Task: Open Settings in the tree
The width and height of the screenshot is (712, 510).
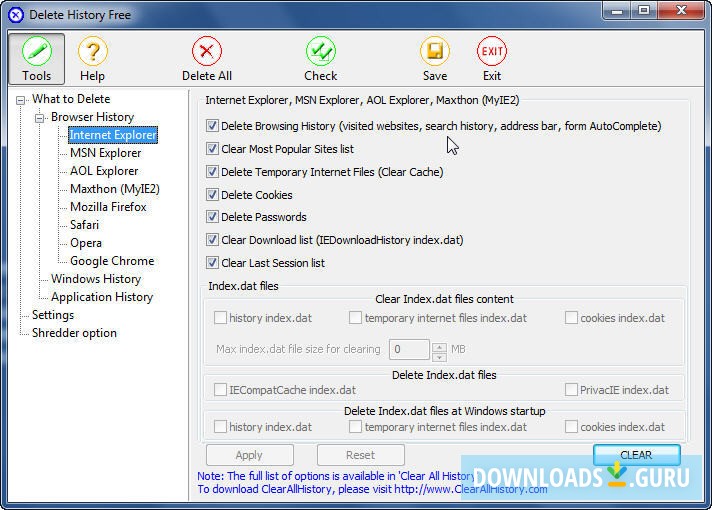Action: 53,315
